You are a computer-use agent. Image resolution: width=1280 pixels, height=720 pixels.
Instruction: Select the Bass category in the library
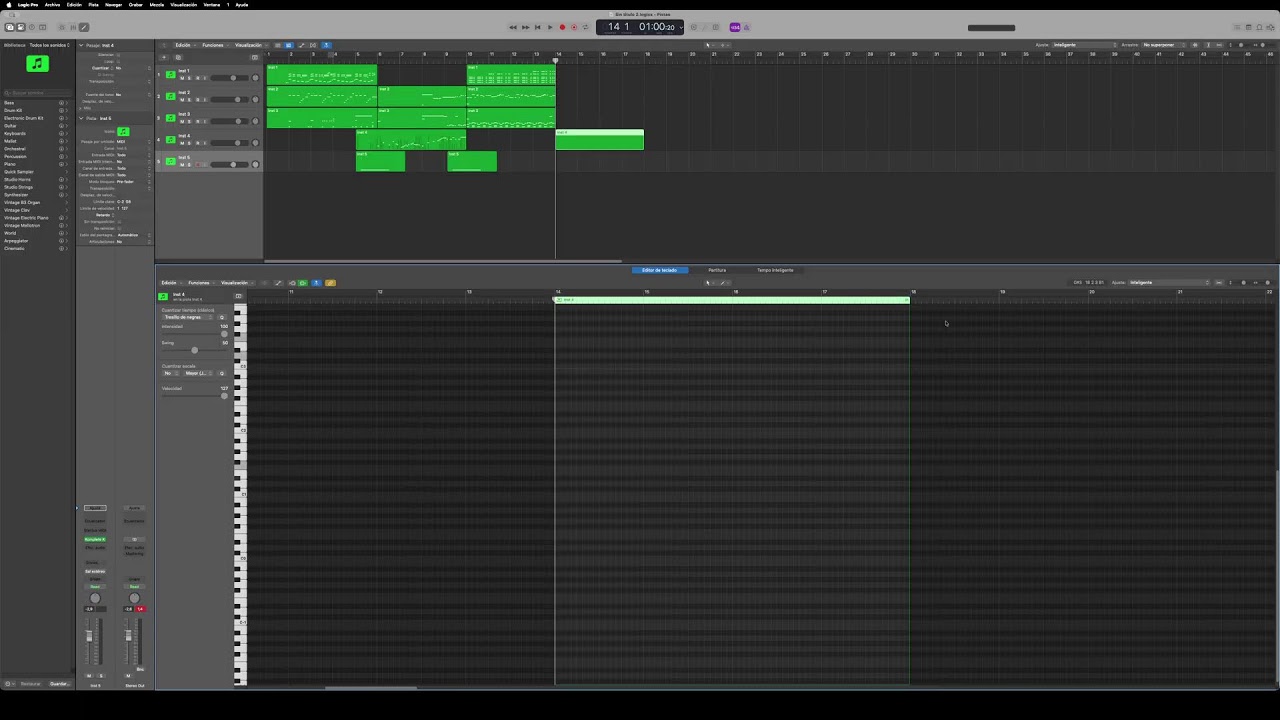point(35,103)
